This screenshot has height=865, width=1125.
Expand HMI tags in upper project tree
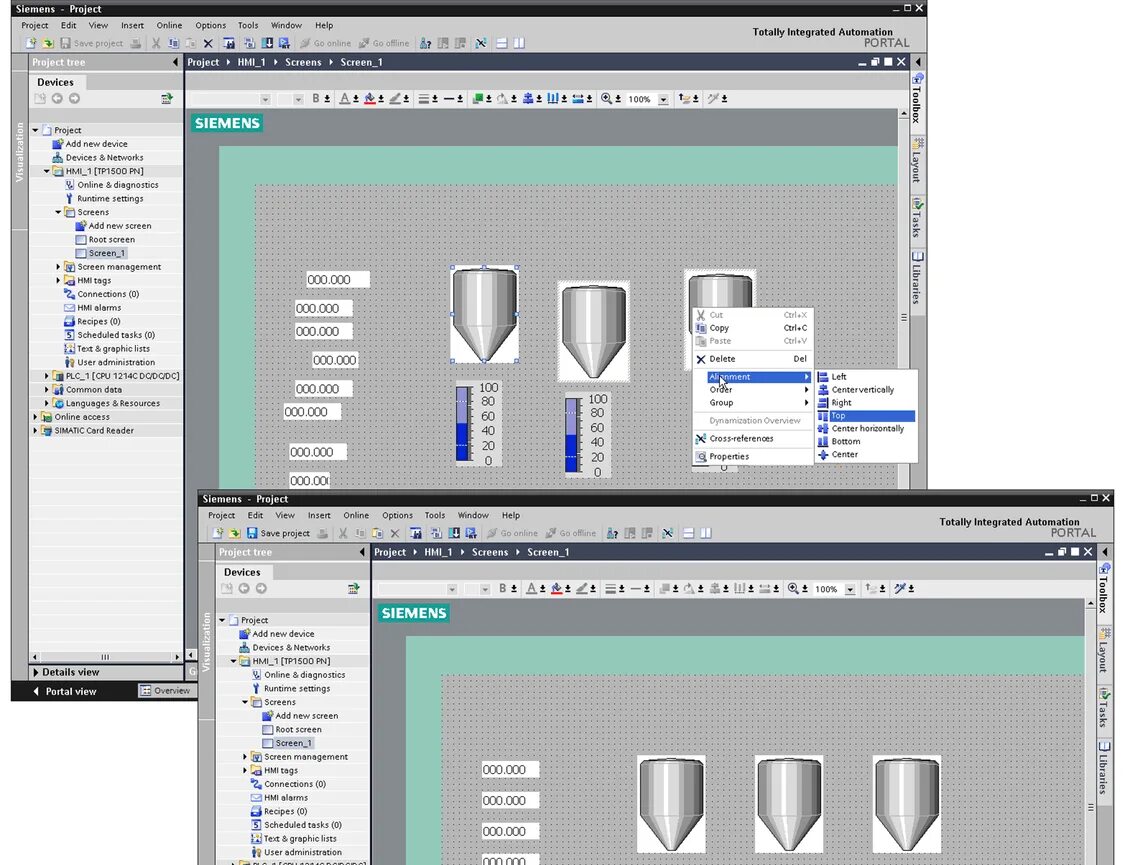tap(58, 280)
